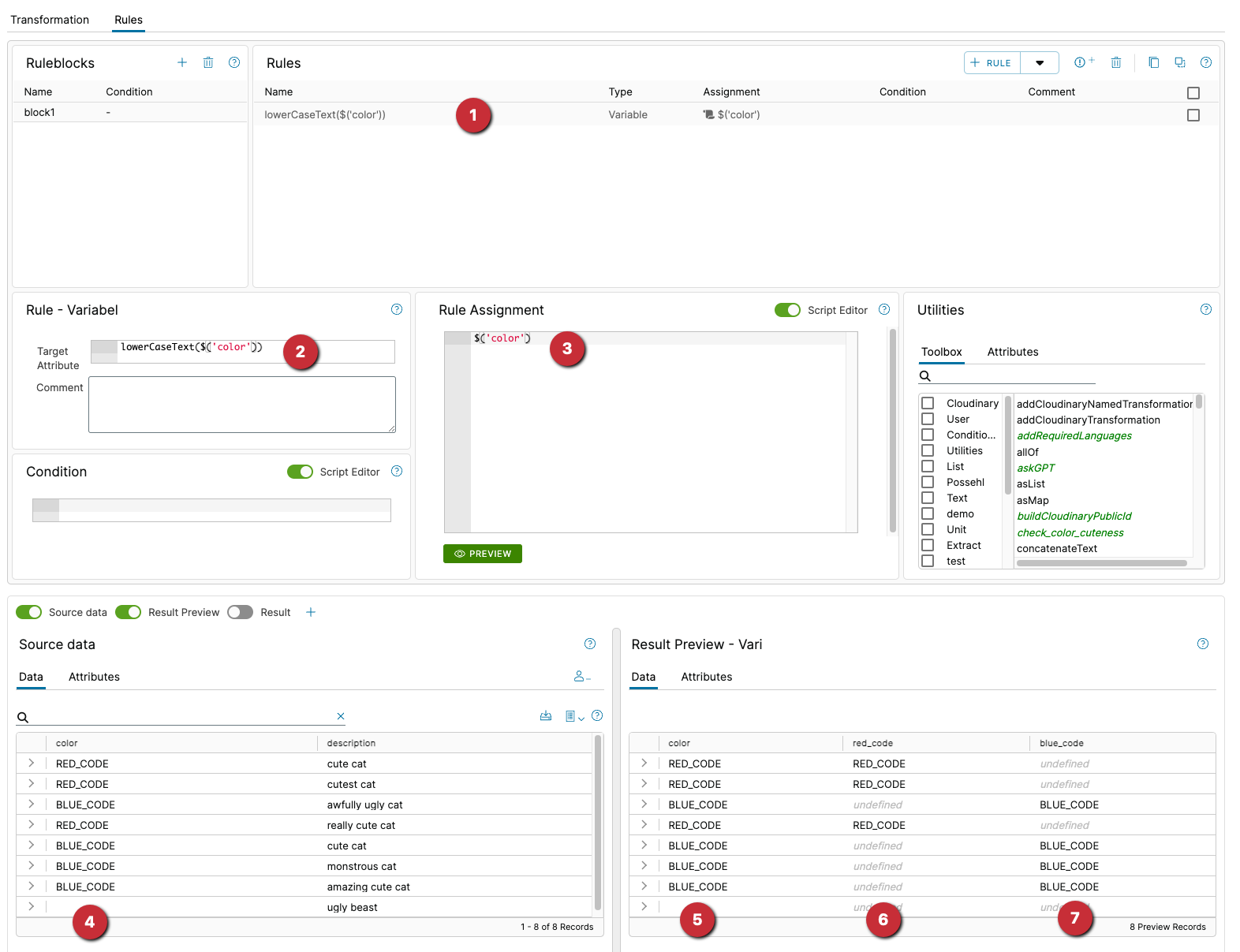Switch to the Transformation tab
This screenshot has height=952, width=1240.
[x=50, y=20]
